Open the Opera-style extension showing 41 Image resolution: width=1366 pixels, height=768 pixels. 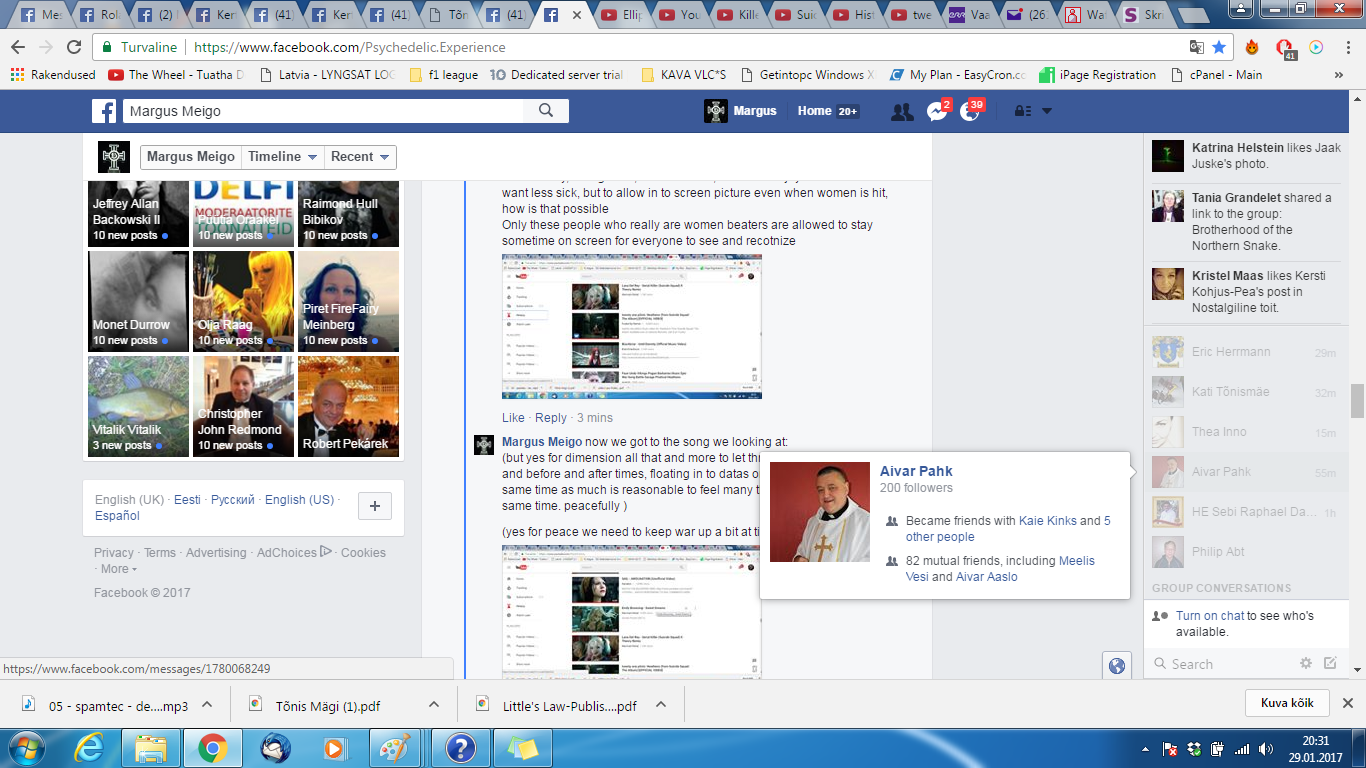point(1285,48)
